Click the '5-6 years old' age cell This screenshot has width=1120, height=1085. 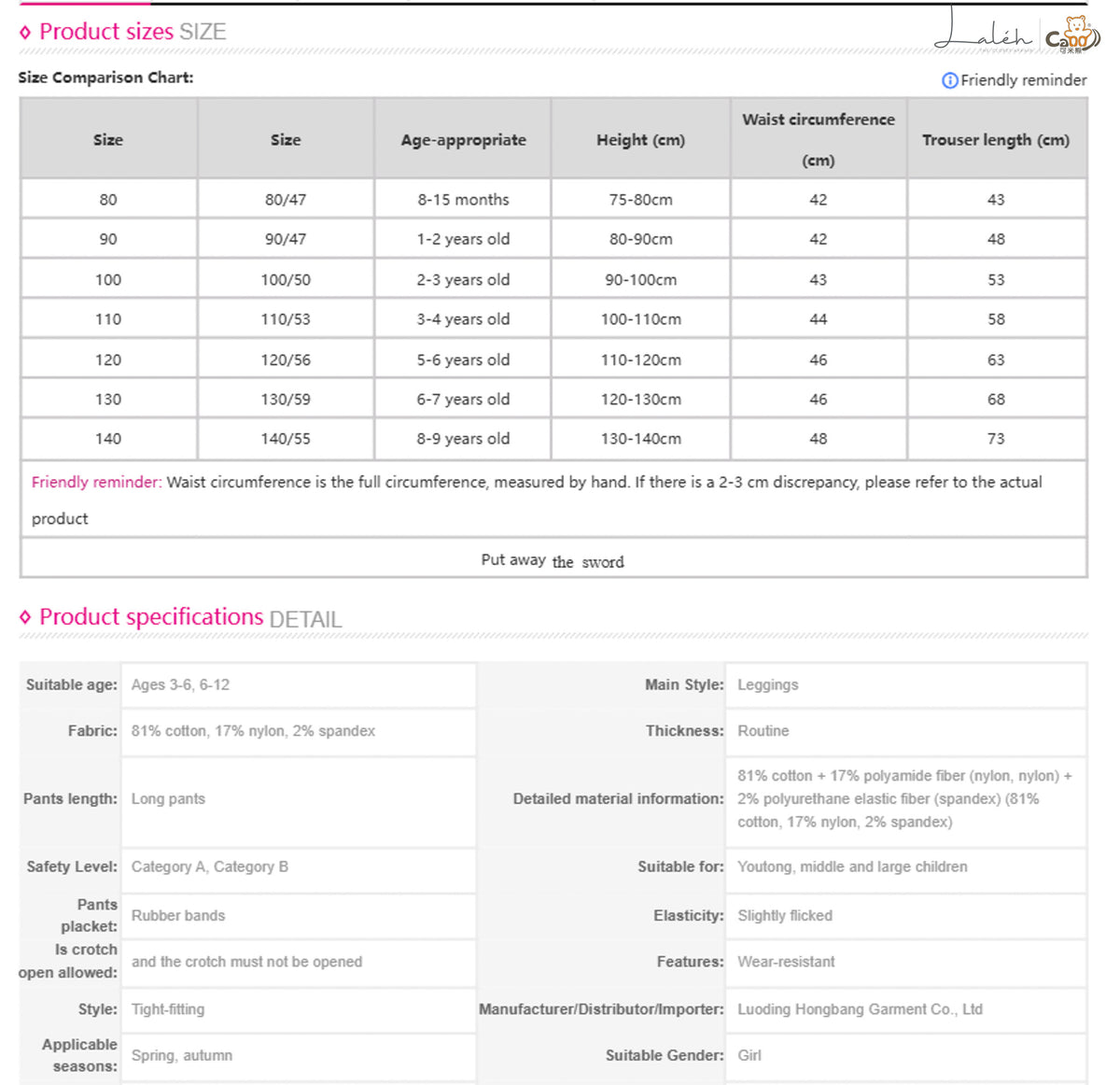[x=463, y=359]
